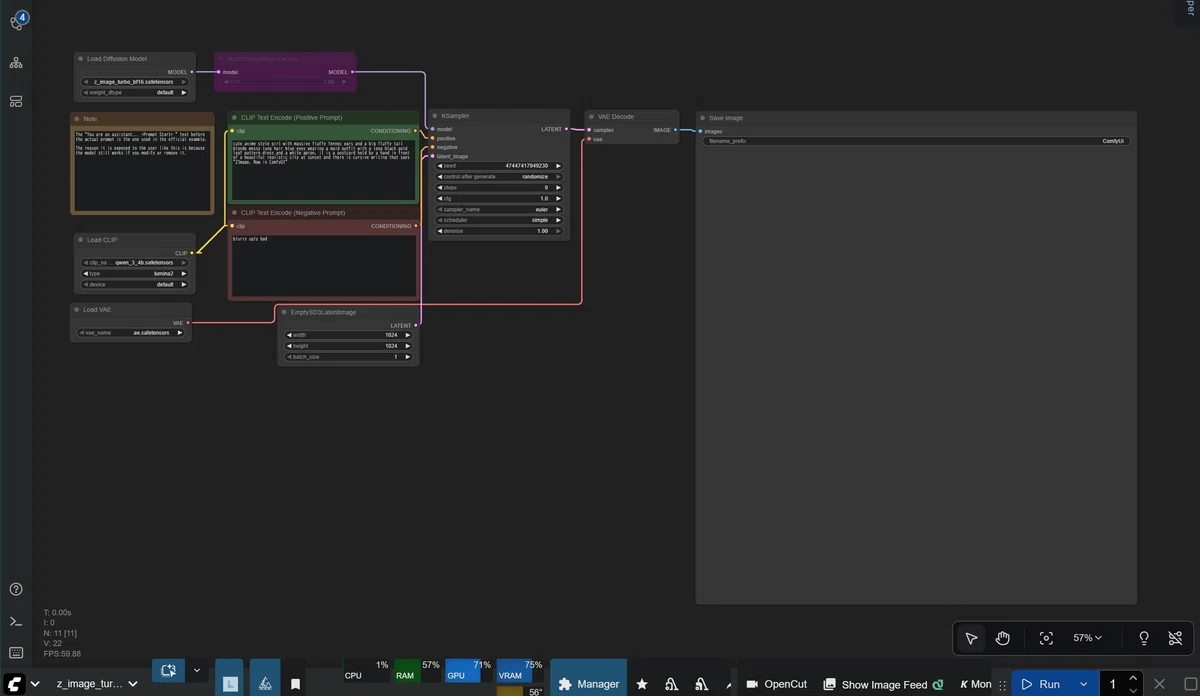Image resolution: width=1200 pixels, height=696 pixels.
Task: Click the RAM usage monitor
Action: 417,670
